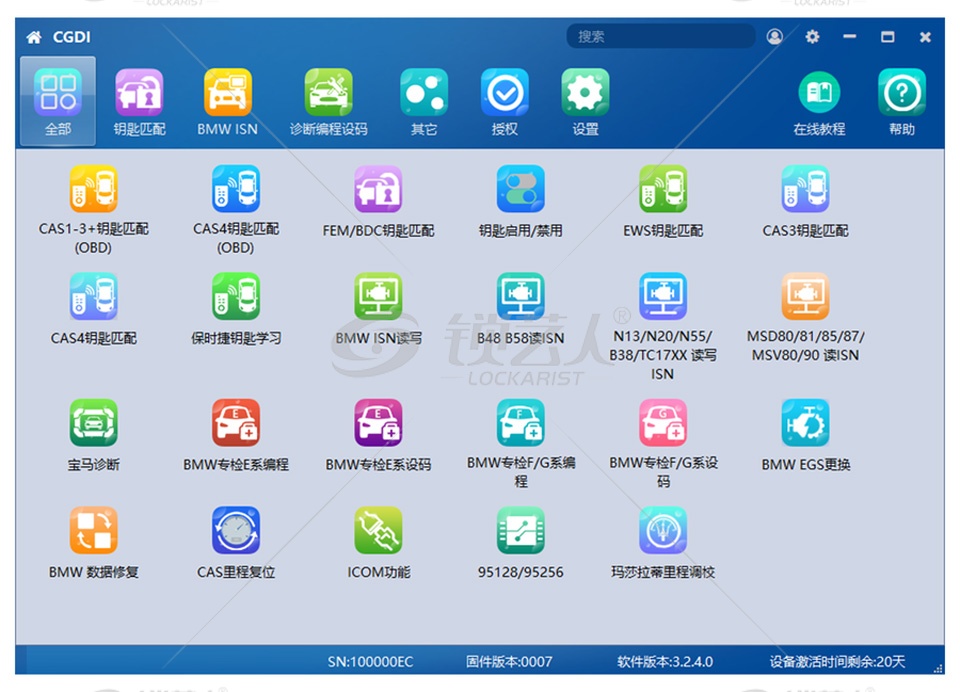Screen dimensions: 960x692
Task: Maximize the CGDI window
Action: click(x=887, y=37)
